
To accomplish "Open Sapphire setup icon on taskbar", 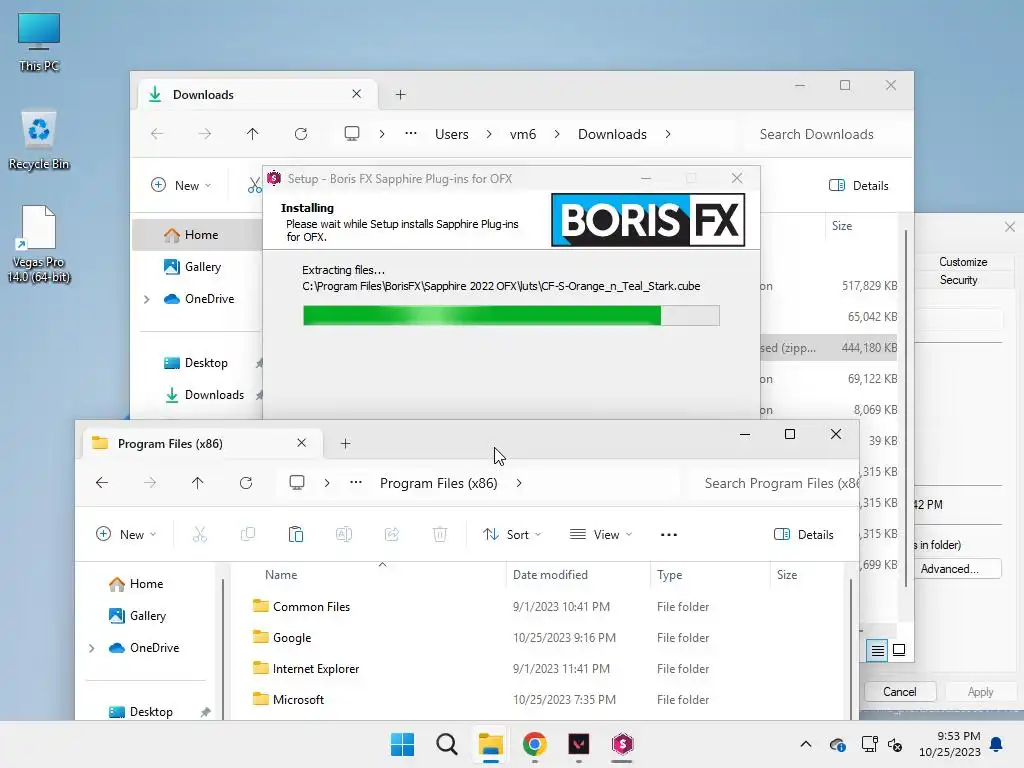I will point(622,744).
